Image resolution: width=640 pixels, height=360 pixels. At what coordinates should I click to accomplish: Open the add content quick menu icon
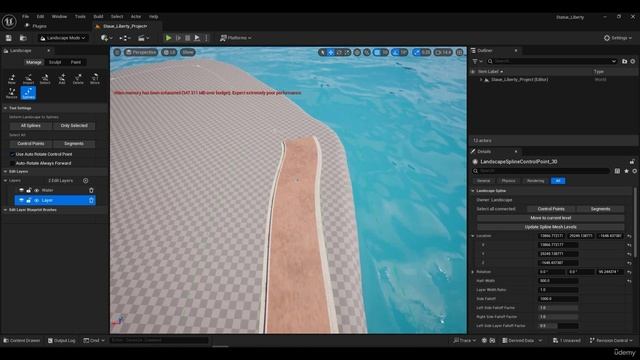pos(106,38)
